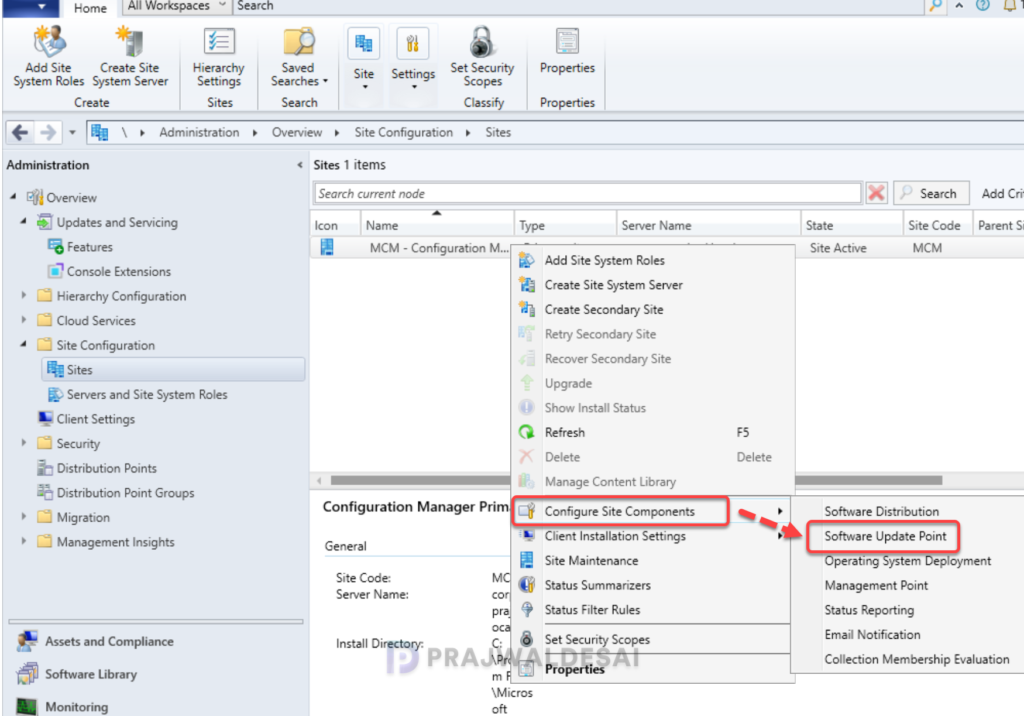Choose Site Maintenance menu item

653,561
